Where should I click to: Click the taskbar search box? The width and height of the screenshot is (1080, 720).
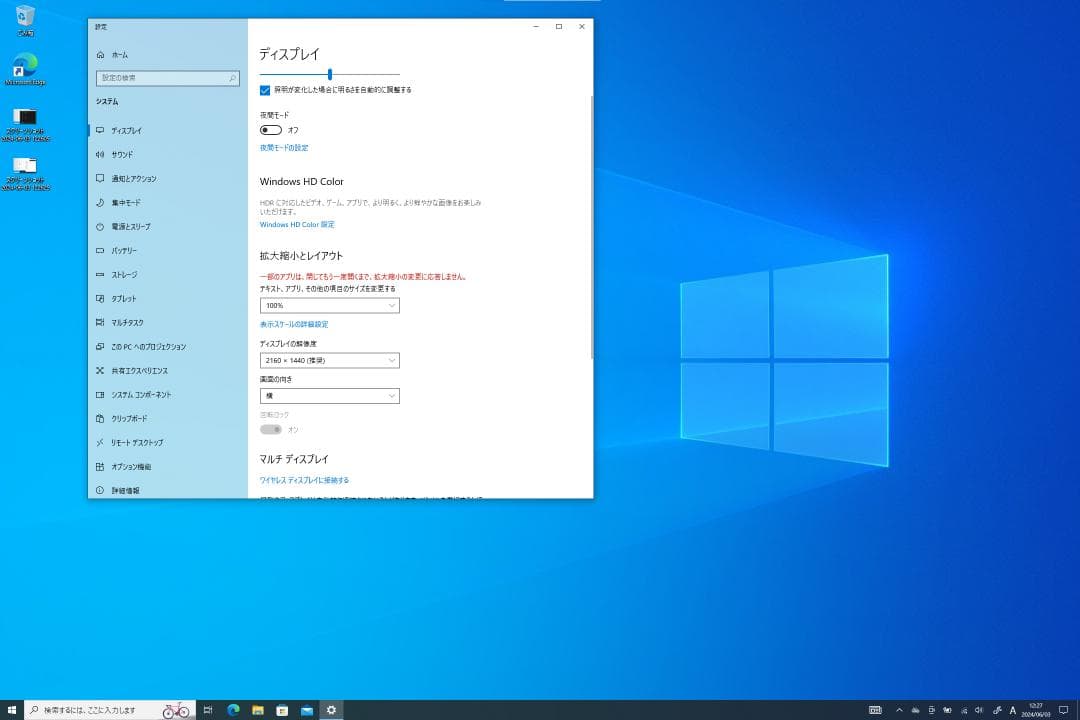pyautogui.click(x=110, y=710)
